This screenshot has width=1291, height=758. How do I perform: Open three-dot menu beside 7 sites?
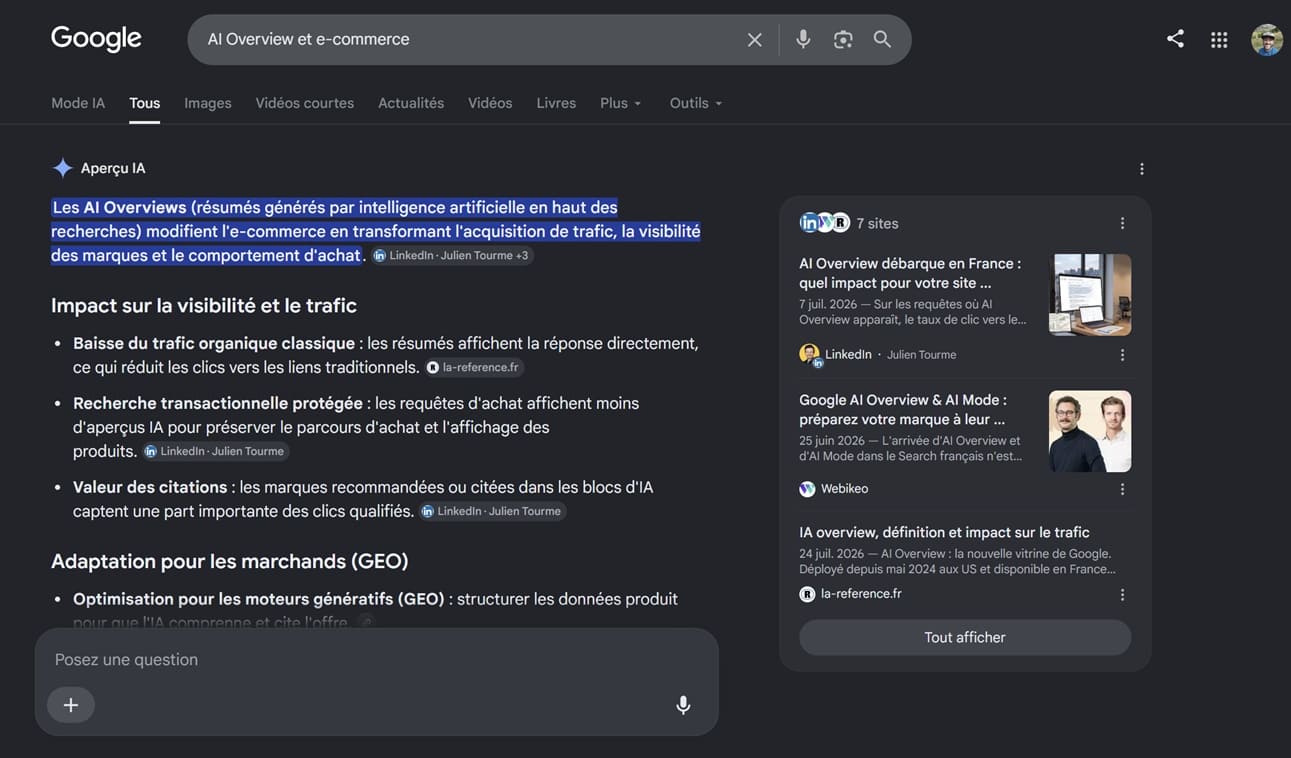click(1122, 223)
